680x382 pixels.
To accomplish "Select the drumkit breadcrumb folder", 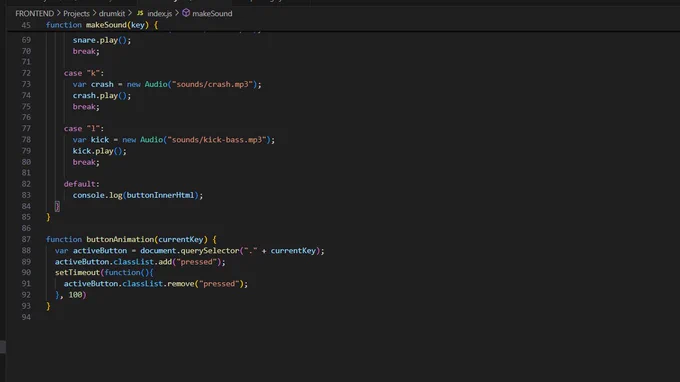I will point(111,13).
